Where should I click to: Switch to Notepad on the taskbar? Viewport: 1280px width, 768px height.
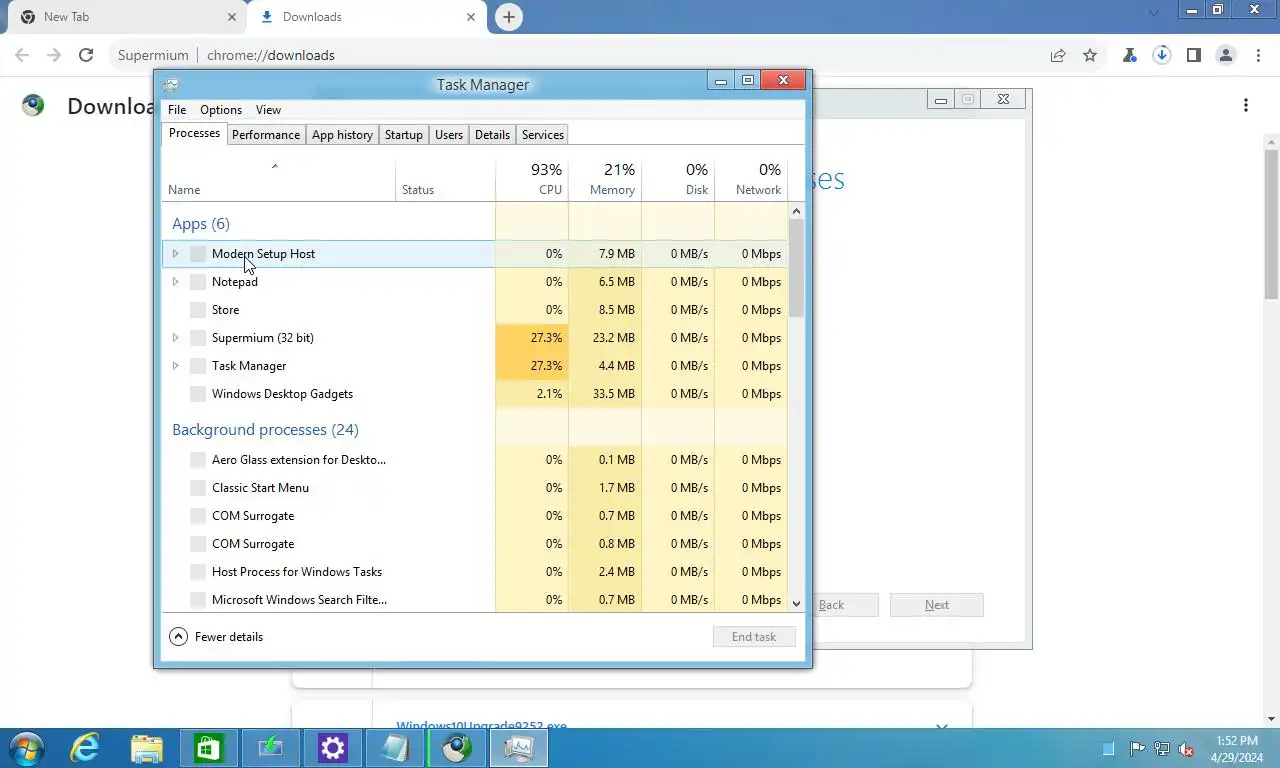(395, 748)
